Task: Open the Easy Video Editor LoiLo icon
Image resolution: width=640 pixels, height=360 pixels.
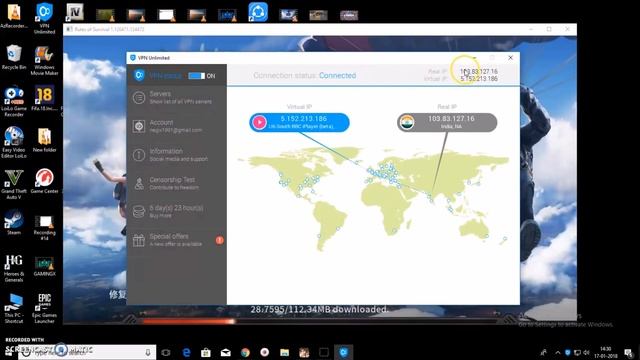Action: pyautogui.click(x=14, y=142)
